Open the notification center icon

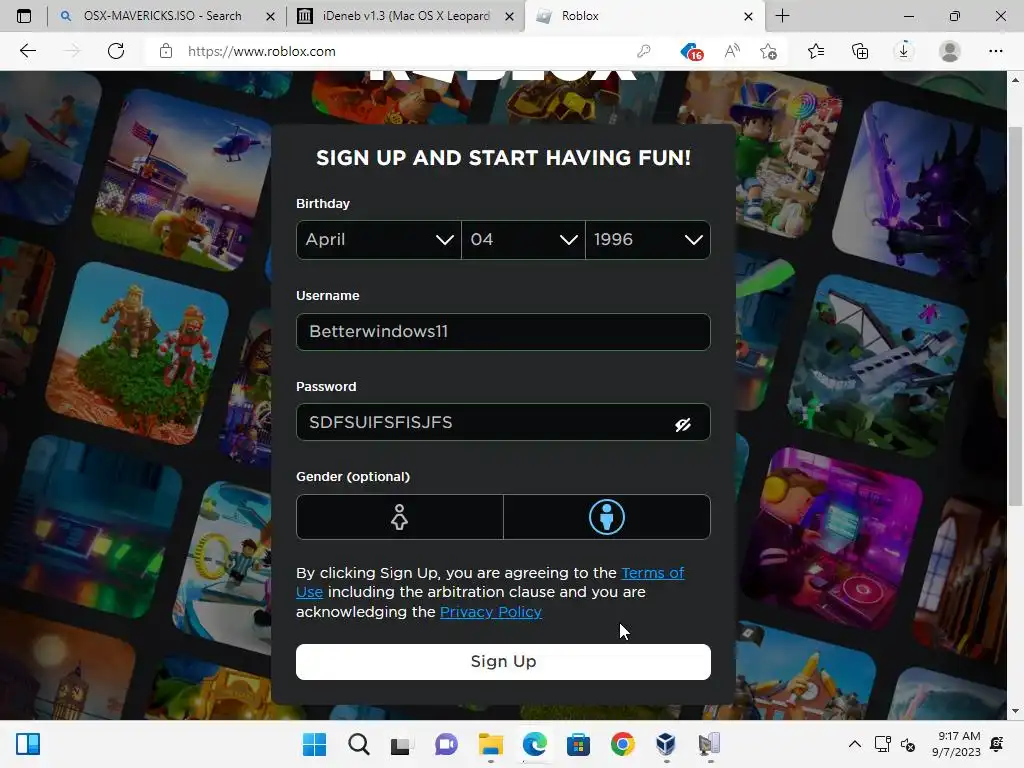tap(997, 744)
